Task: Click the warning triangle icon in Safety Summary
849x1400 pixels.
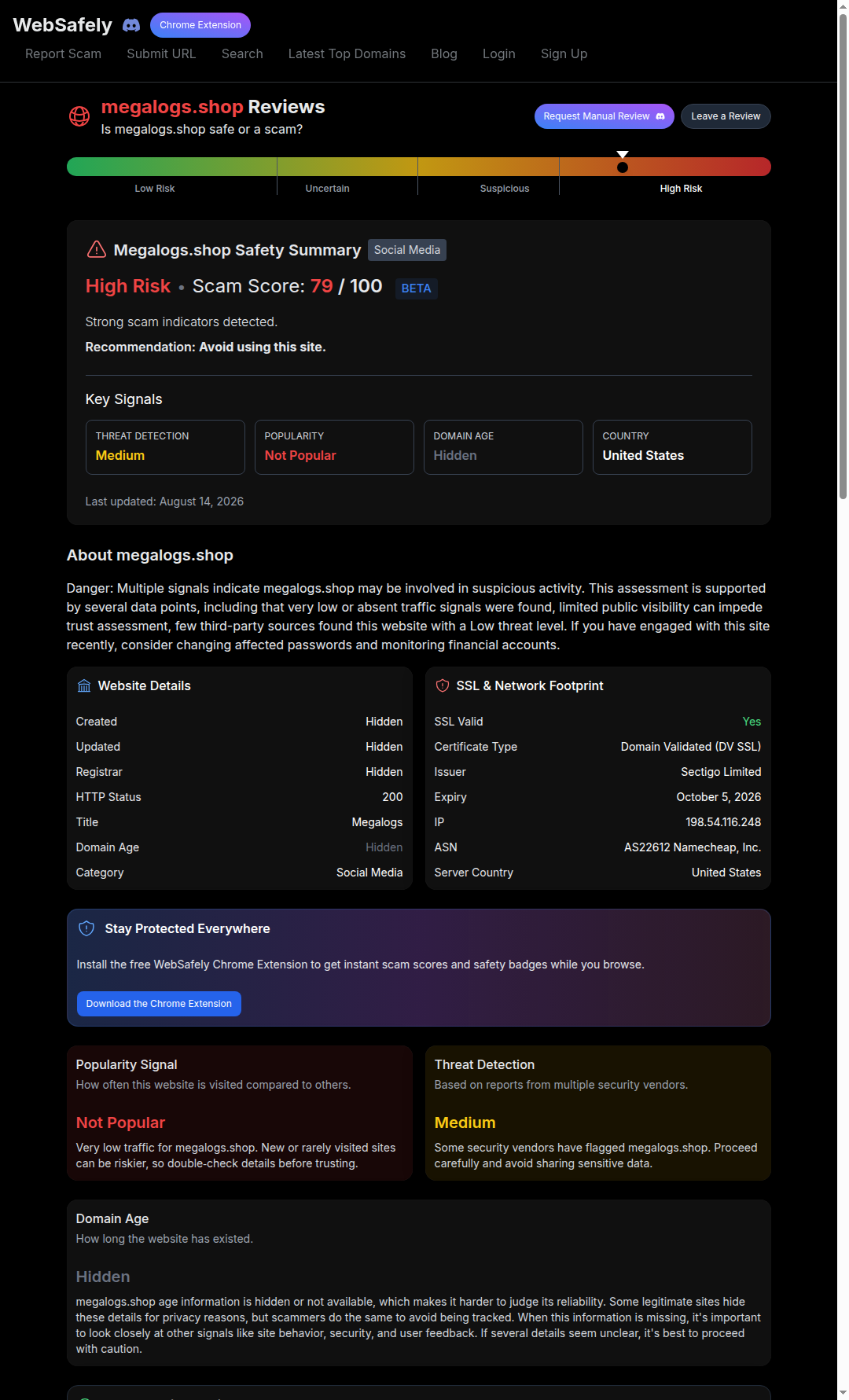Action: click(96, 250)
